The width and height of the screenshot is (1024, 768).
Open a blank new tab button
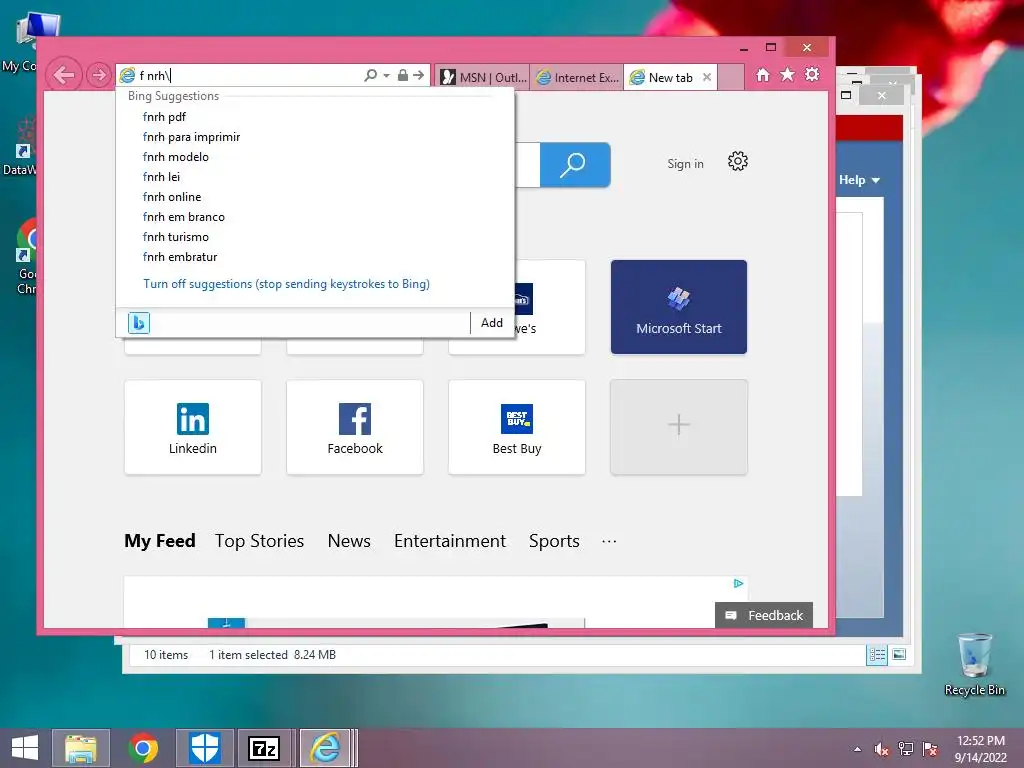click(x=731, y=77)
